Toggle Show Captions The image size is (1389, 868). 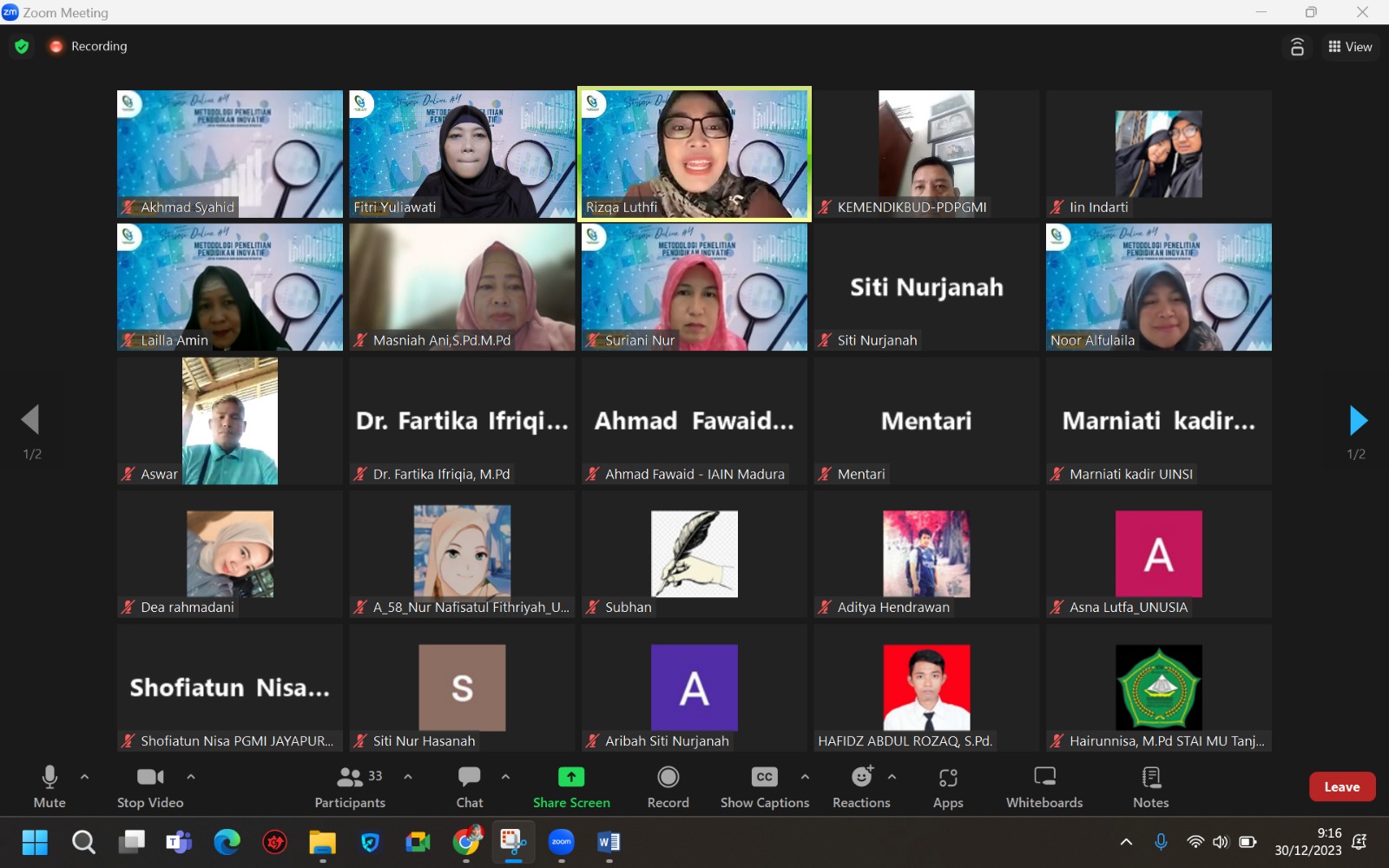click(x=764, y=786)
